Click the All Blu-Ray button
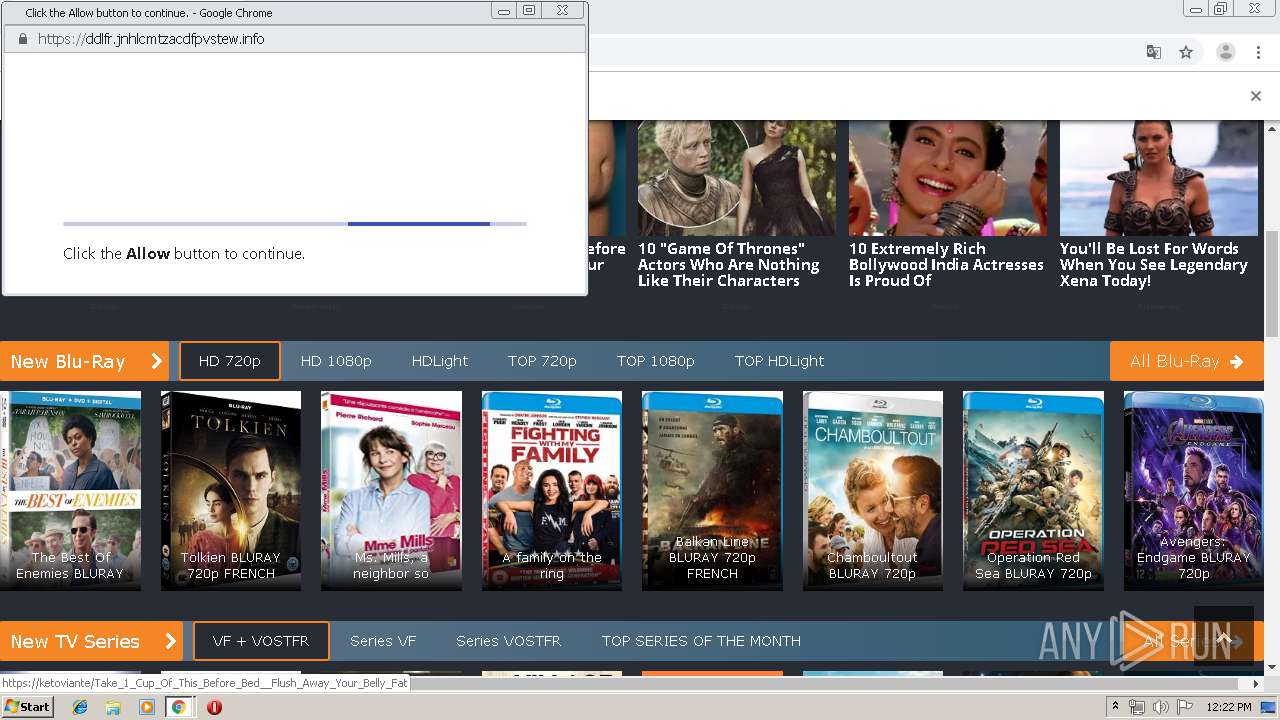The width and height of the screenshot is (1280, 720). click(1186, 361)
